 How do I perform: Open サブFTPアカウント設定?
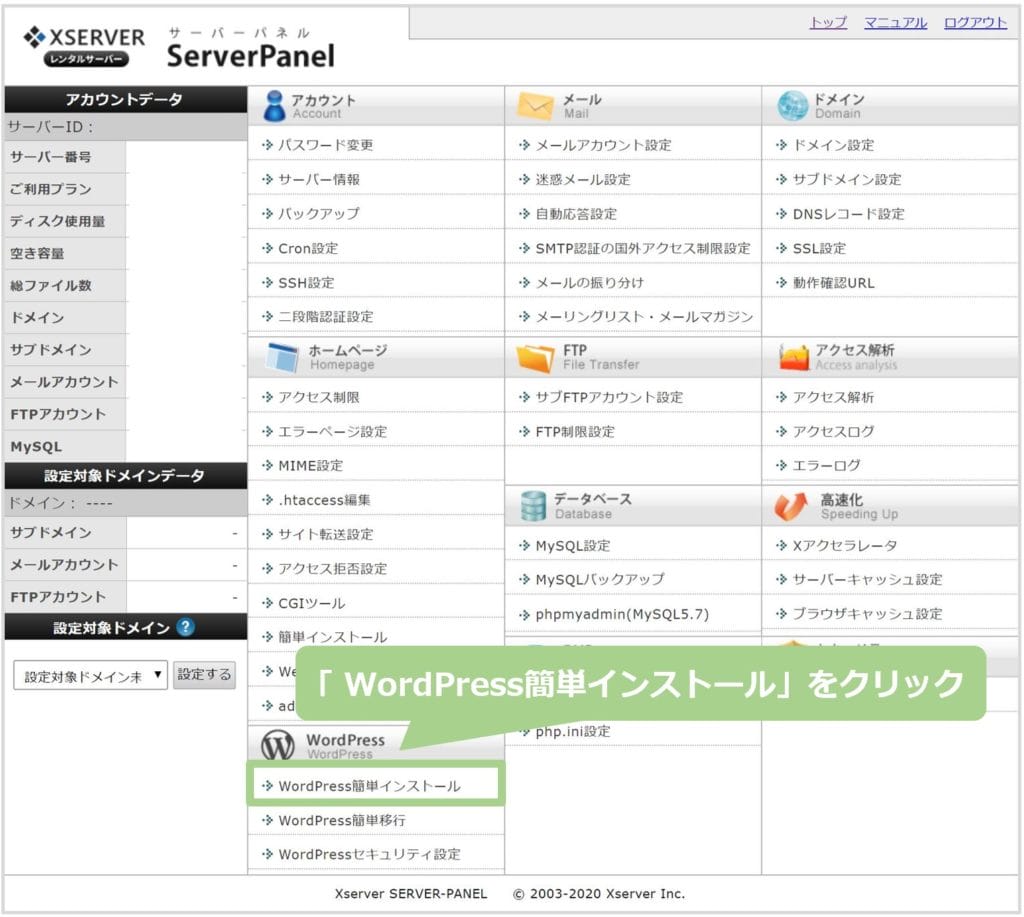coord(609,397)
